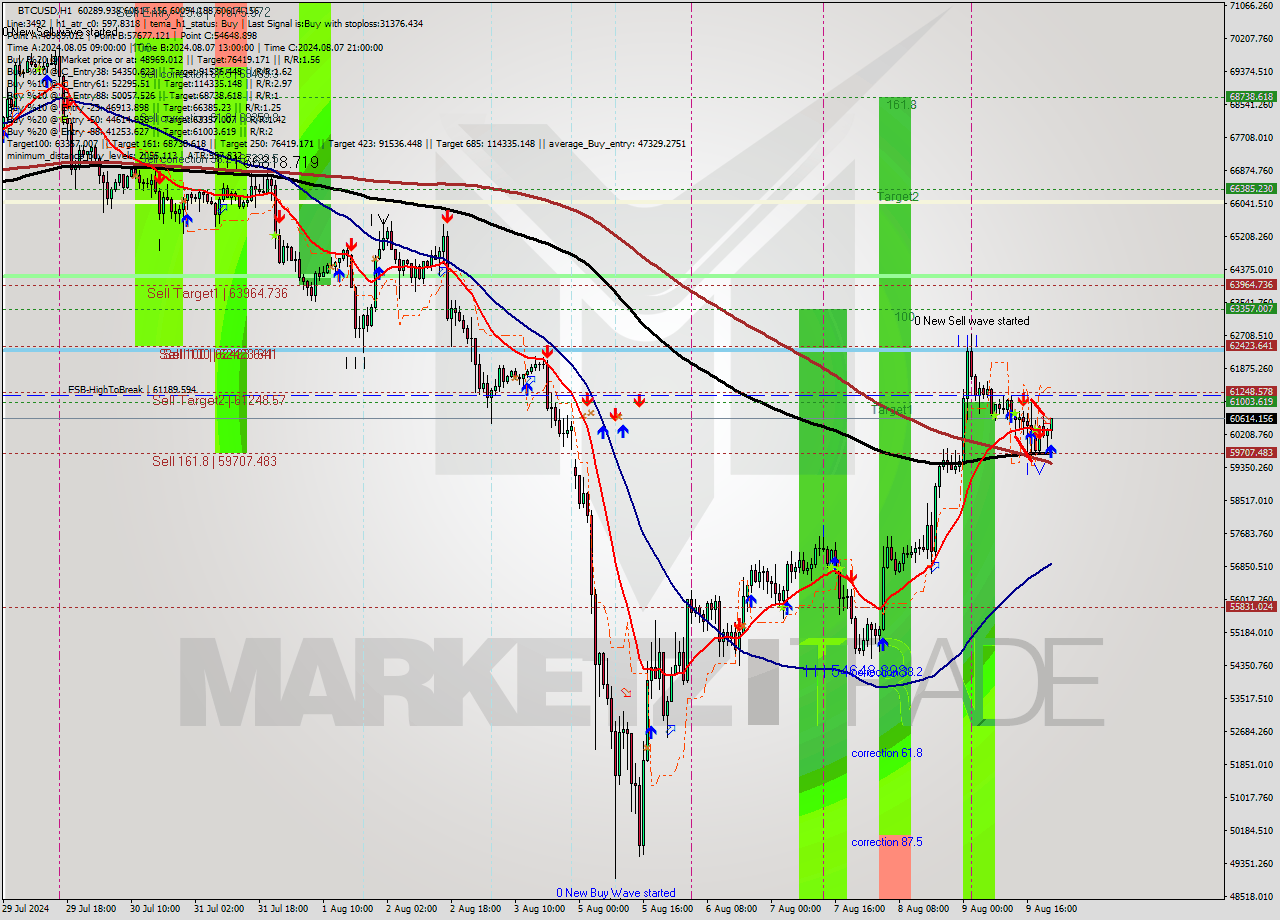This screenshot has width=1280, height=920.
Task: Select the green 68738.618 price tag
Action: pos(1250,97)
